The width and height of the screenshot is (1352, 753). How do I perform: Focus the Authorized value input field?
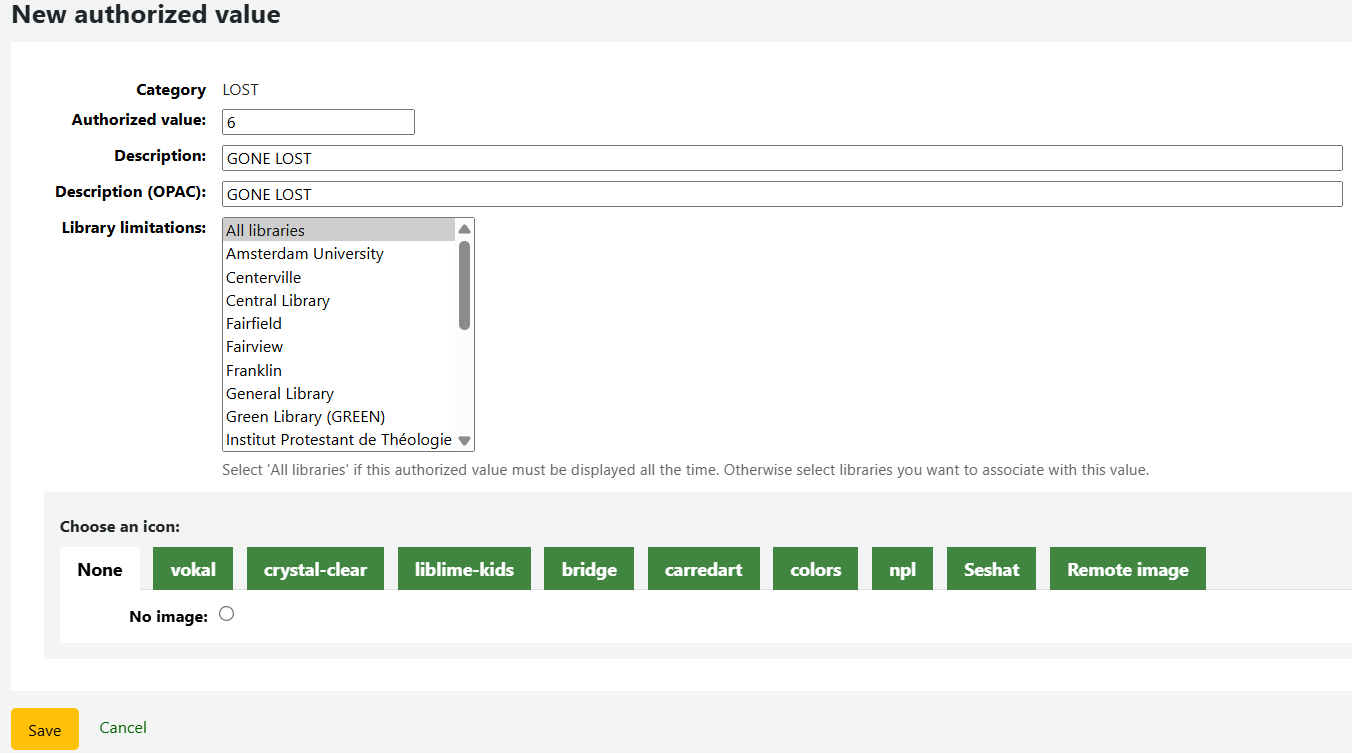(x=318, y=122)
